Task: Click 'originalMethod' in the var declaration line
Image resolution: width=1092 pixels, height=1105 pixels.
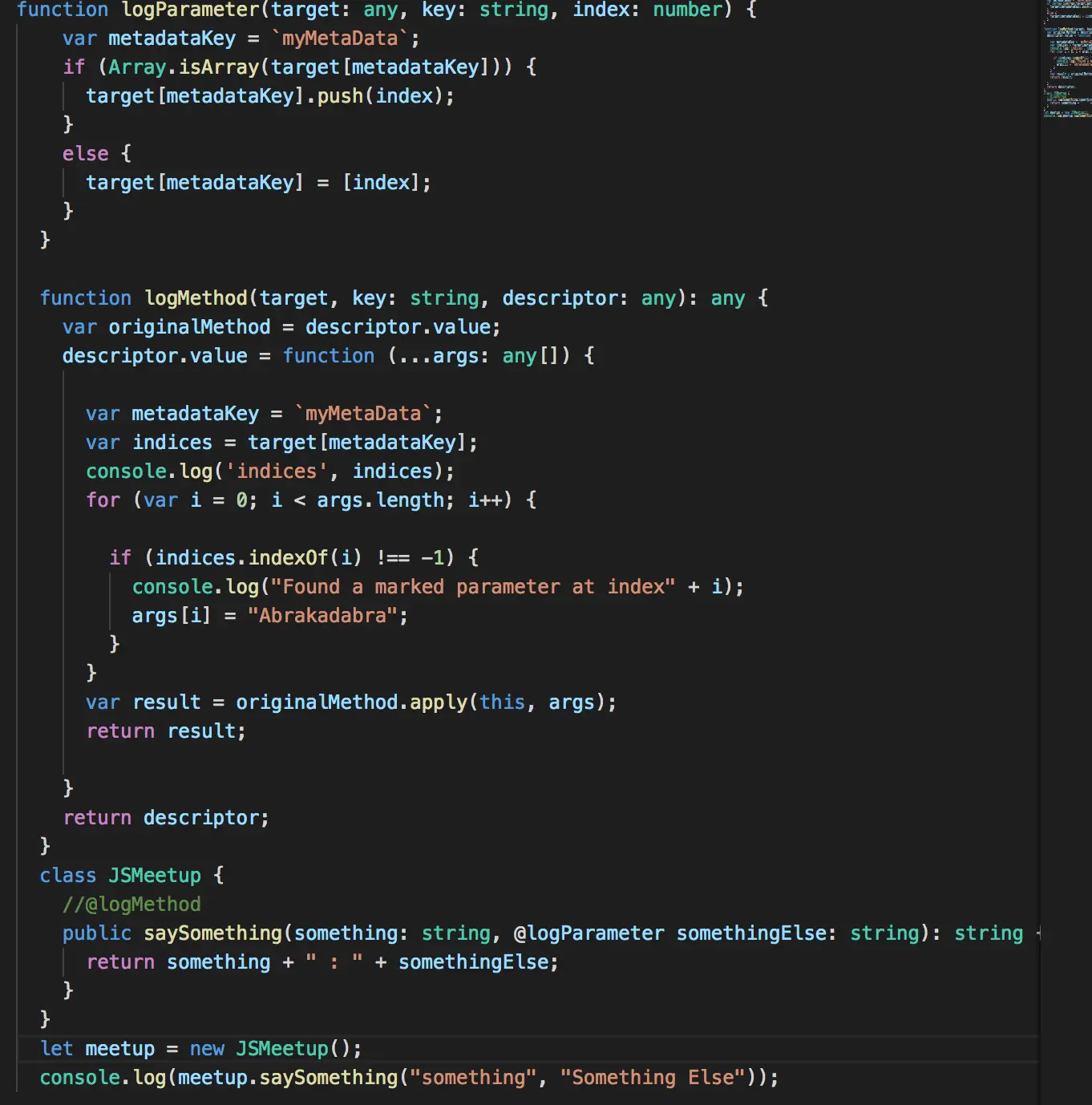Action: coord(189,327)
